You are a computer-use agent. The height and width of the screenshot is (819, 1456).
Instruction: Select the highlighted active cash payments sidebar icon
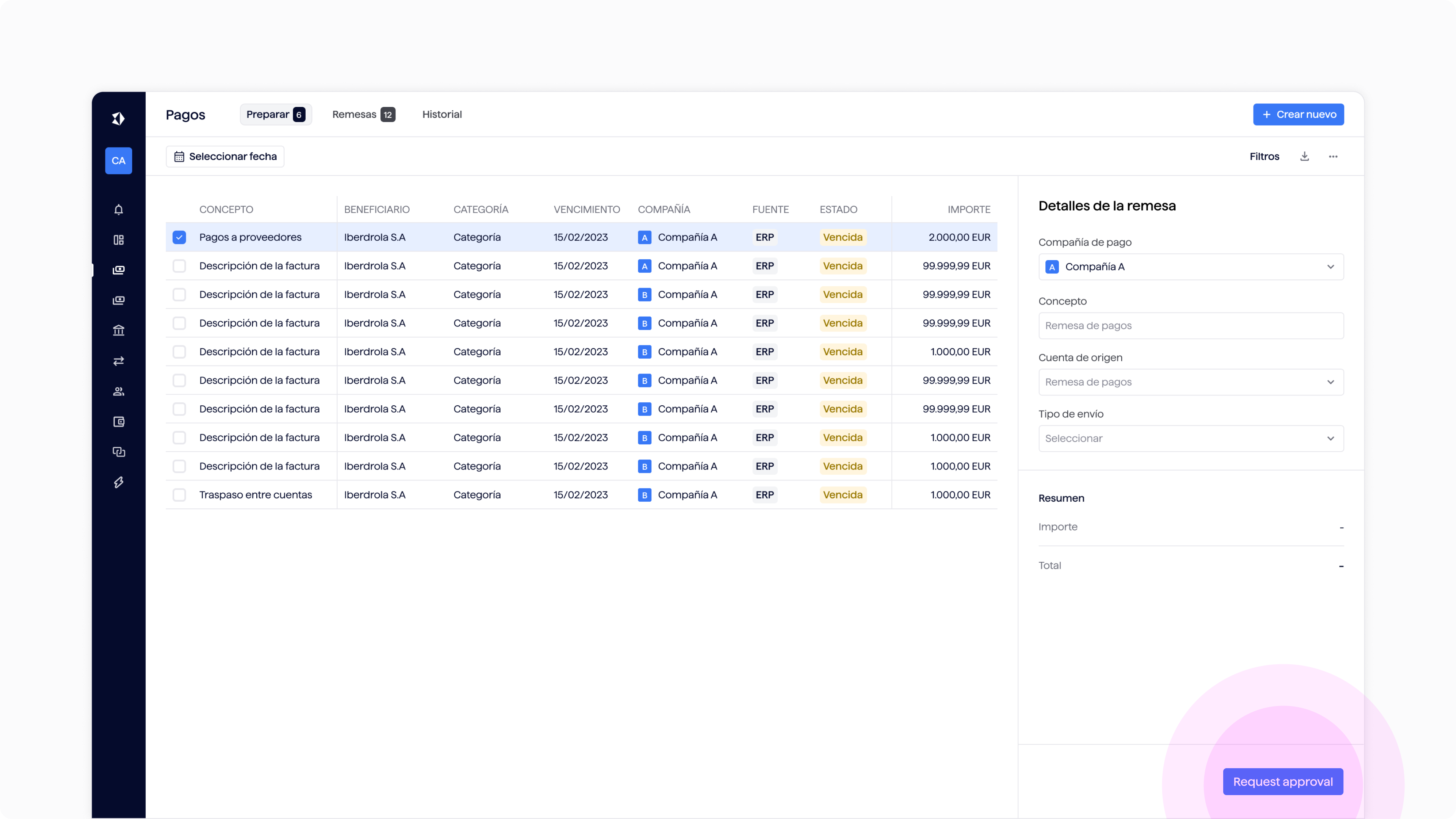pyautogui.click(x=118, y=270)
